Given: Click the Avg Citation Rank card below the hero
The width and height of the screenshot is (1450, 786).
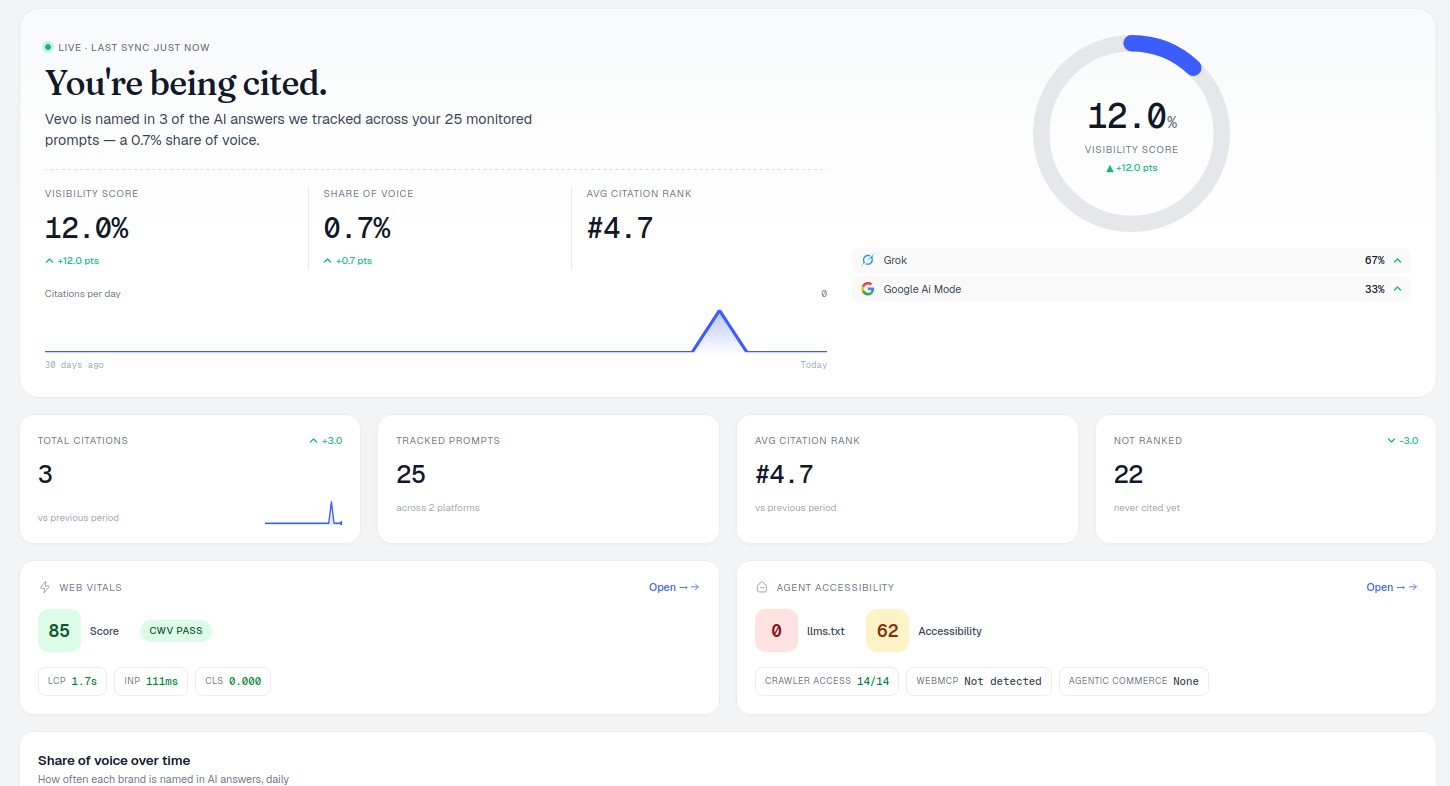Looking at the screenshot, I should [907, 479].
